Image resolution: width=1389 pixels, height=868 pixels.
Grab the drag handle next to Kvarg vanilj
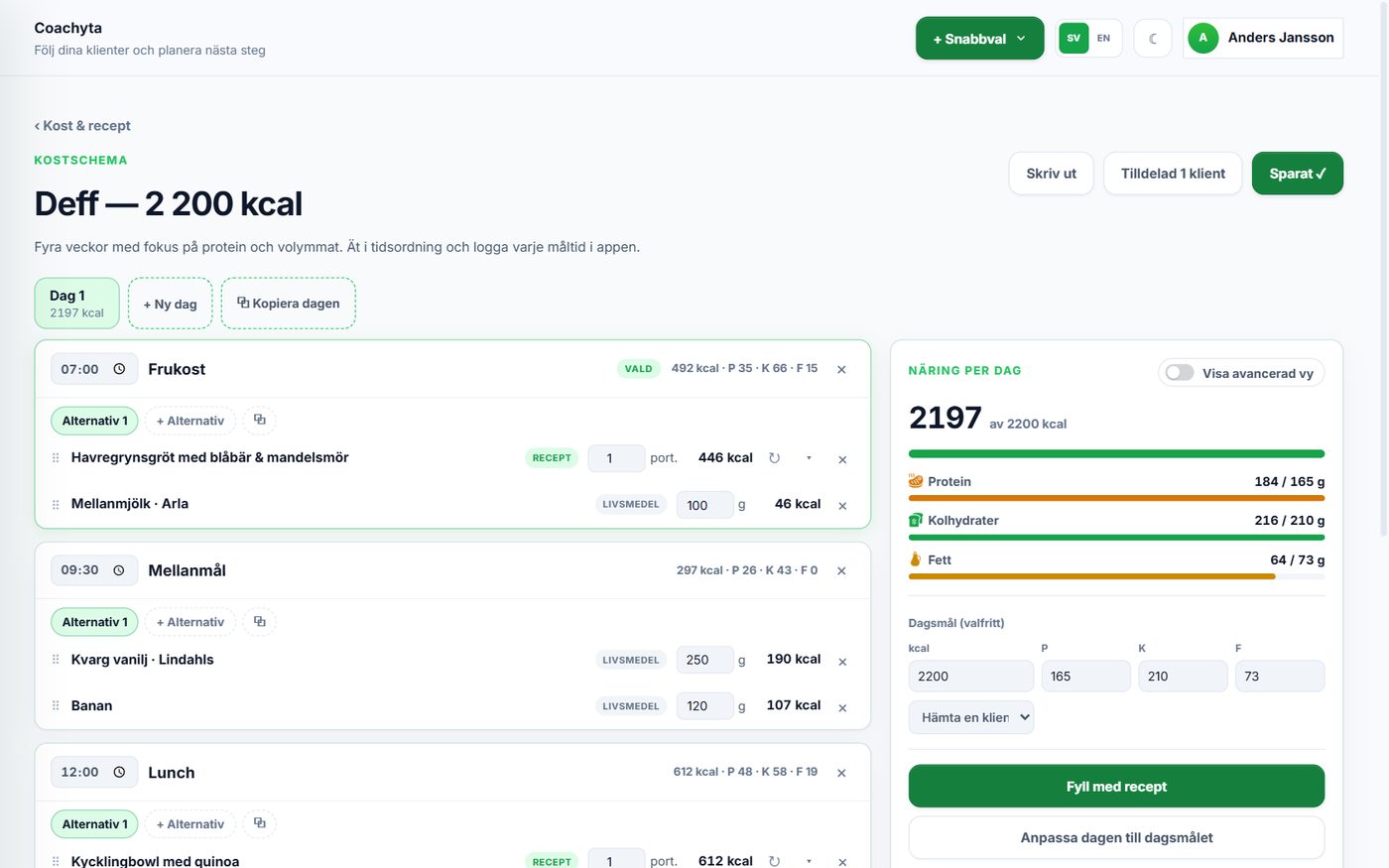coord(56,660)
